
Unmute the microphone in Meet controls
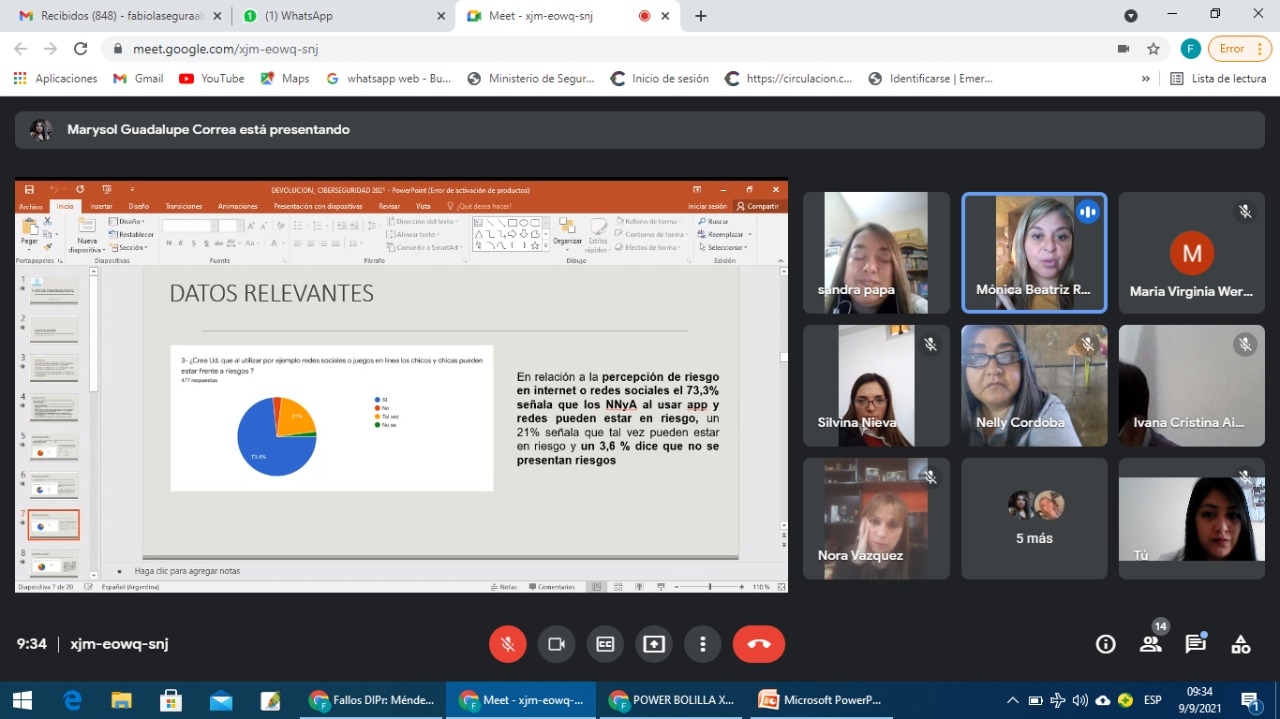(508, 644)
